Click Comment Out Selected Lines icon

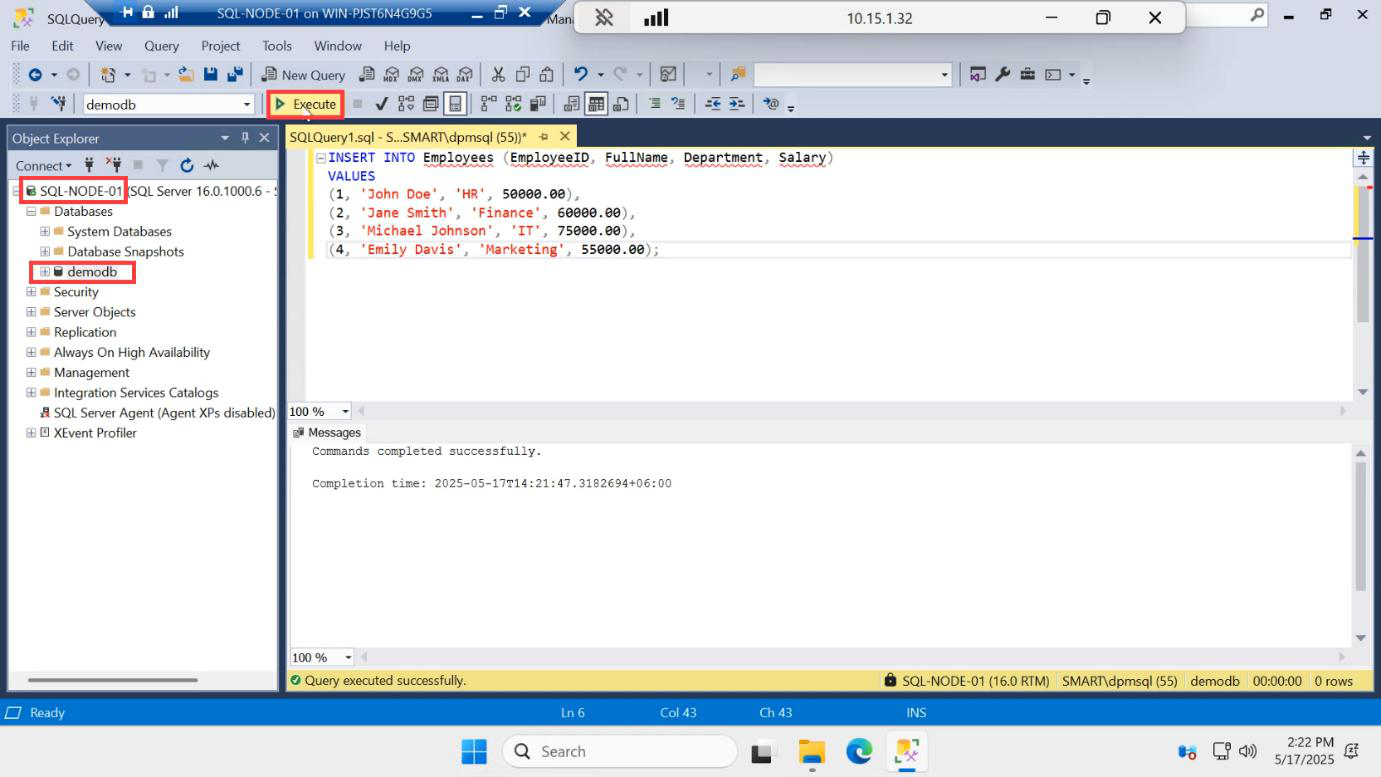[654, 104]
